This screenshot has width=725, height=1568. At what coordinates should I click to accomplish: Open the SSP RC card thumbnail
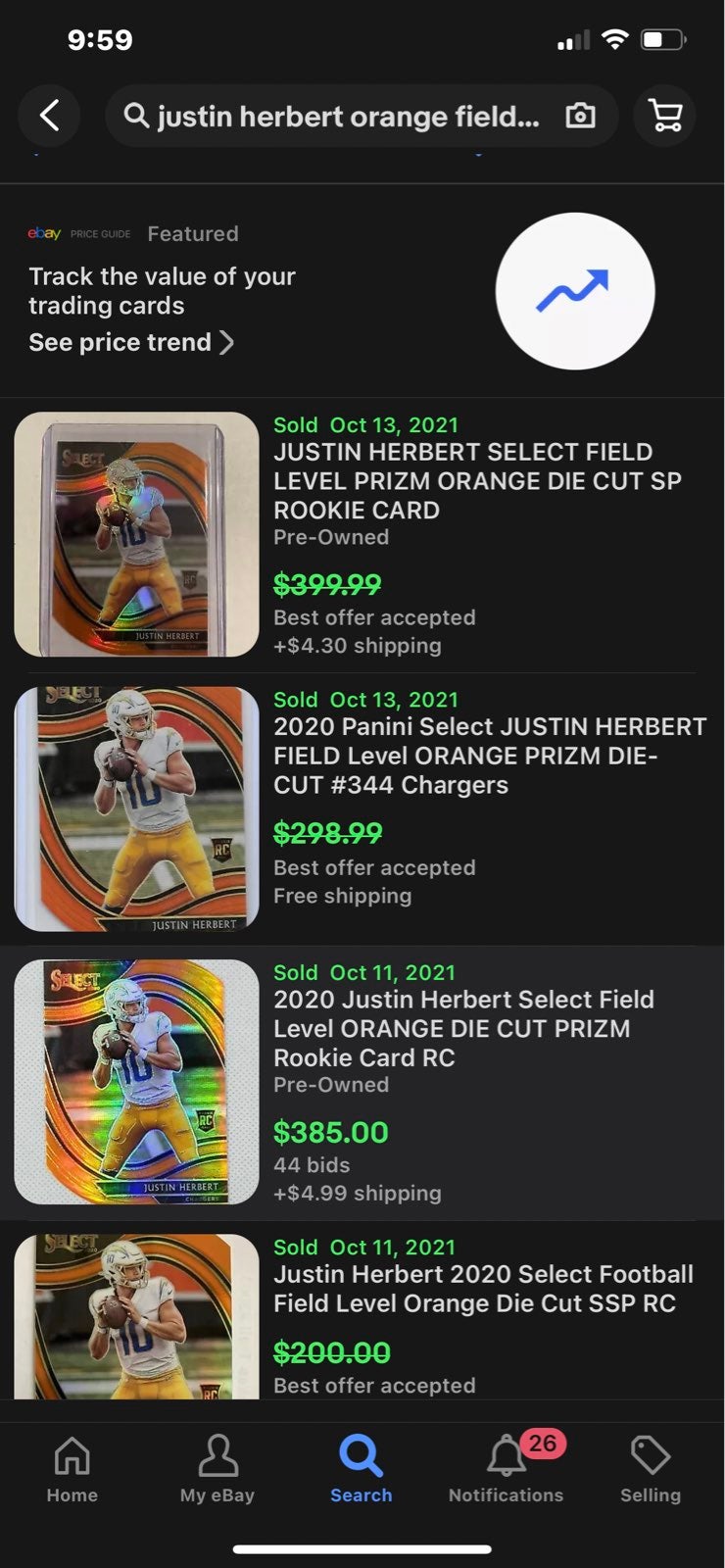(136, 1316)
